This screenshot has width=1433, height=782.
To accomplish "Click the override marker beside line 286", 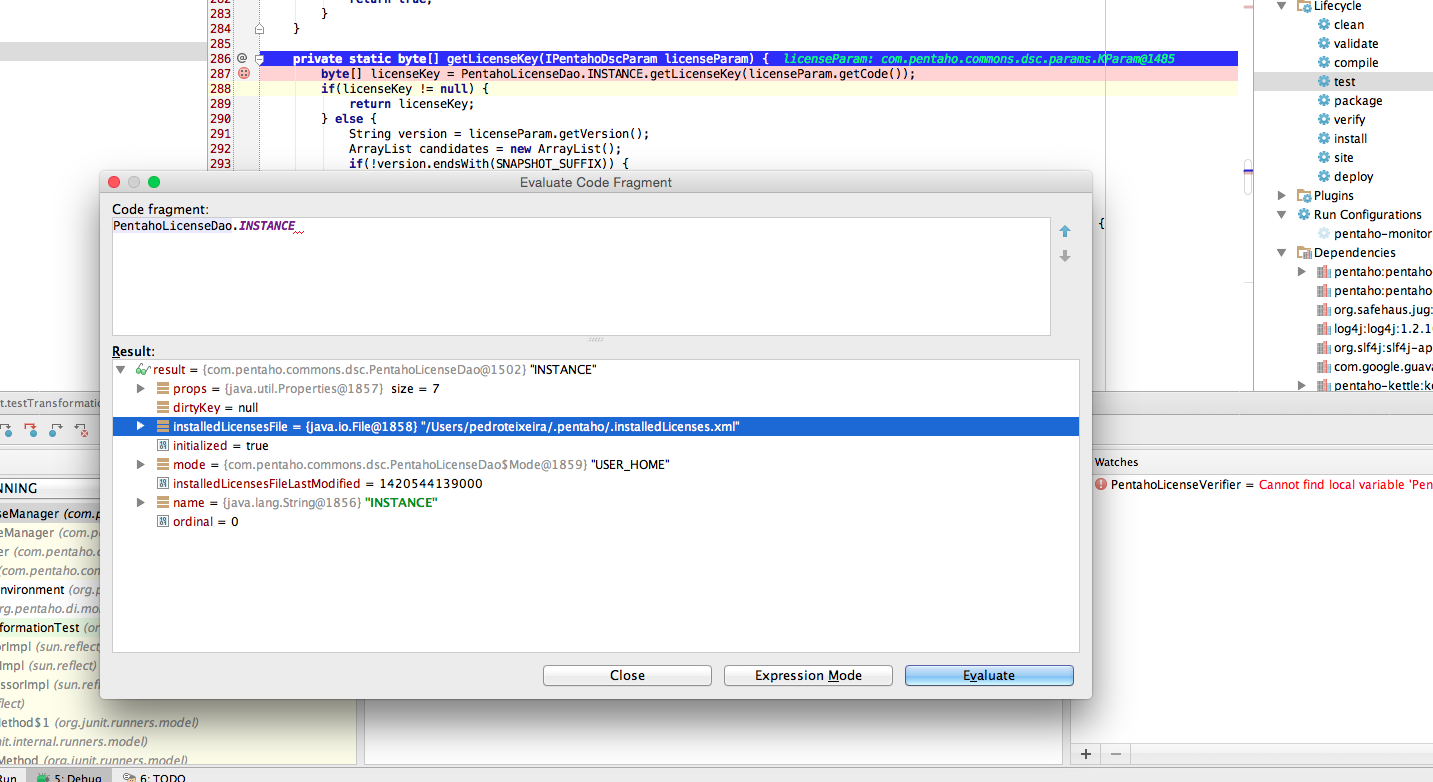I will (242, 59).
